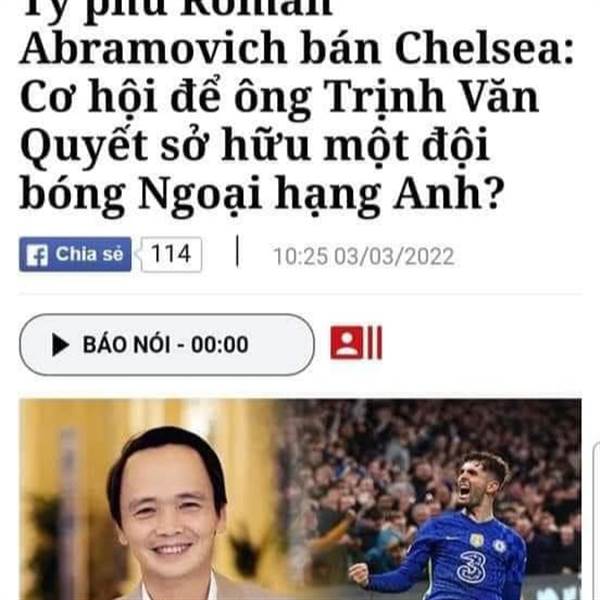The image size is (600, 600).
Task: Click the partial panel at right edge
Action: pos(596,520)
